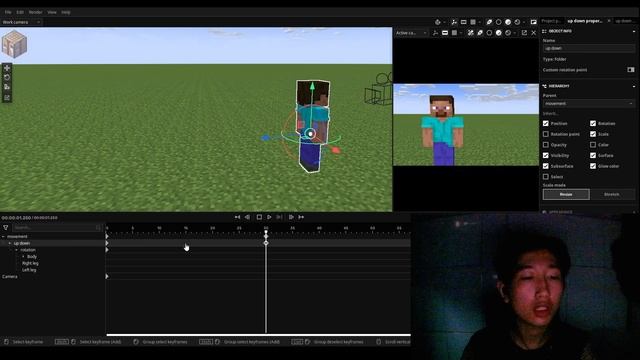This screenshot has height=360, width=640.
Task: Select the bottom tool under the Scale tool
Action: (x=7, y=97)
